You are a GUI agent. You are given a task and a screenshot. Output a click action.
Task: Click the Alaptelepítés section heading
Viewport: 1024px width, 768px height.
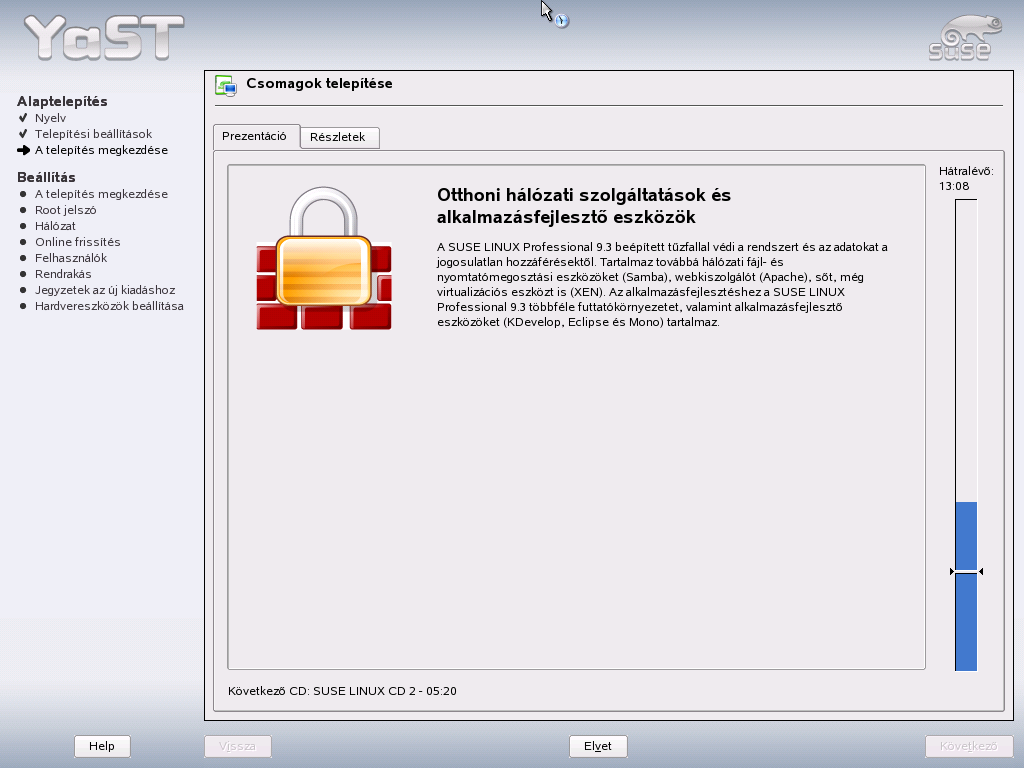click(62, 101)
